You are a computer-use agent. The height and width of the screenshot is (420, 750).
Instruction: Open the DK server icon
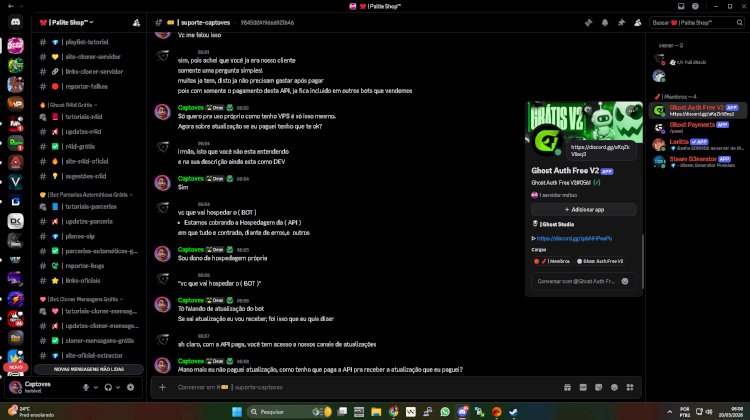[15, 221]
